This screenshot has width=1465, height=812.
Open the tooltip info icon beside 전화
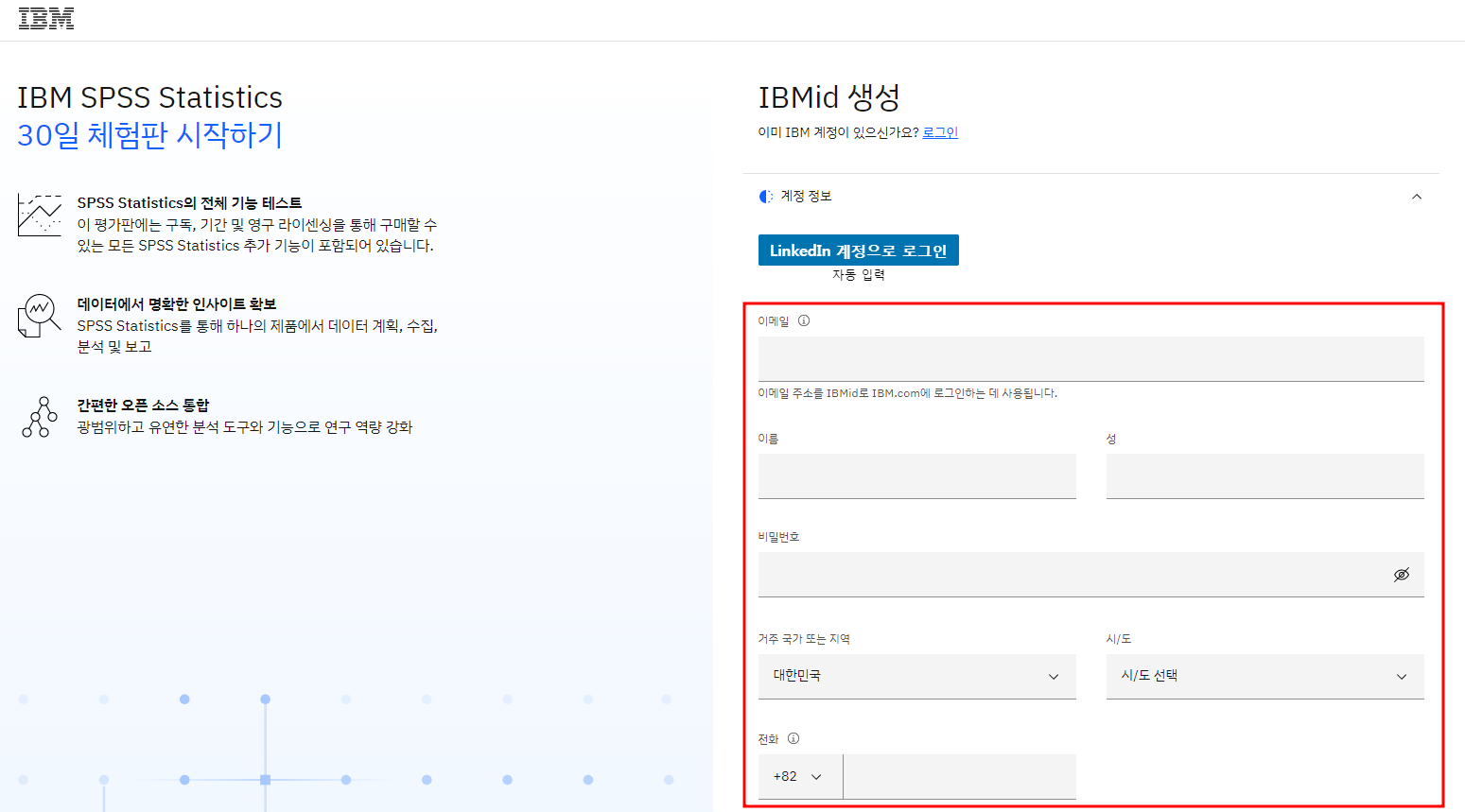[x=795, y=739]
